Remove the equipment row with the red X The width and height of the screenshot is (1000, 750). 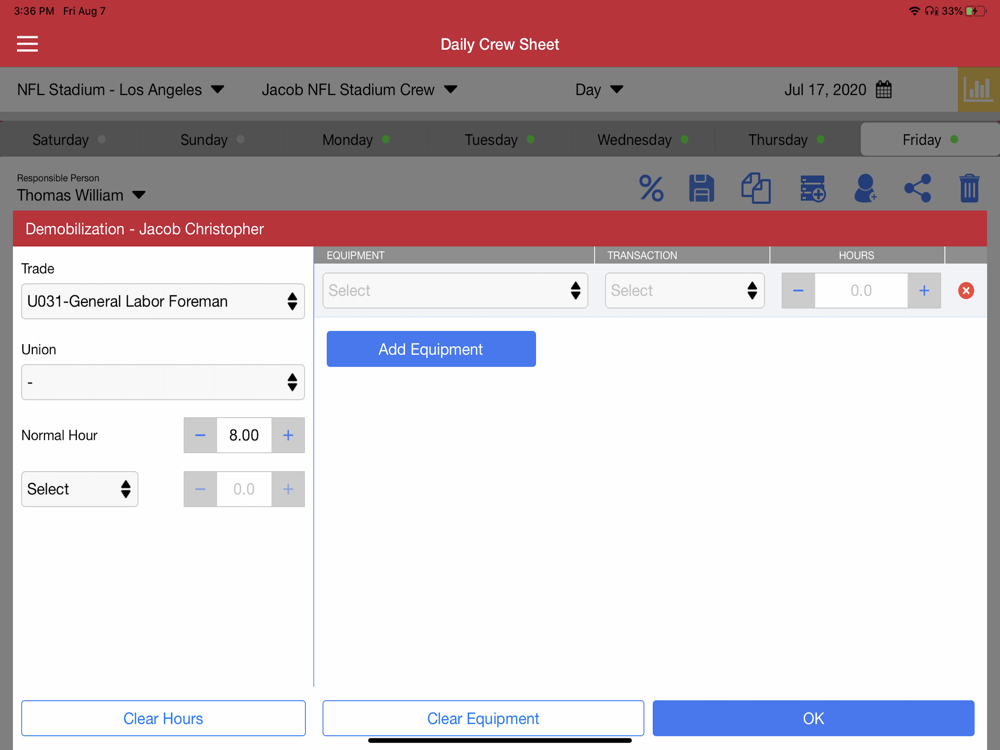click(966, 291)
